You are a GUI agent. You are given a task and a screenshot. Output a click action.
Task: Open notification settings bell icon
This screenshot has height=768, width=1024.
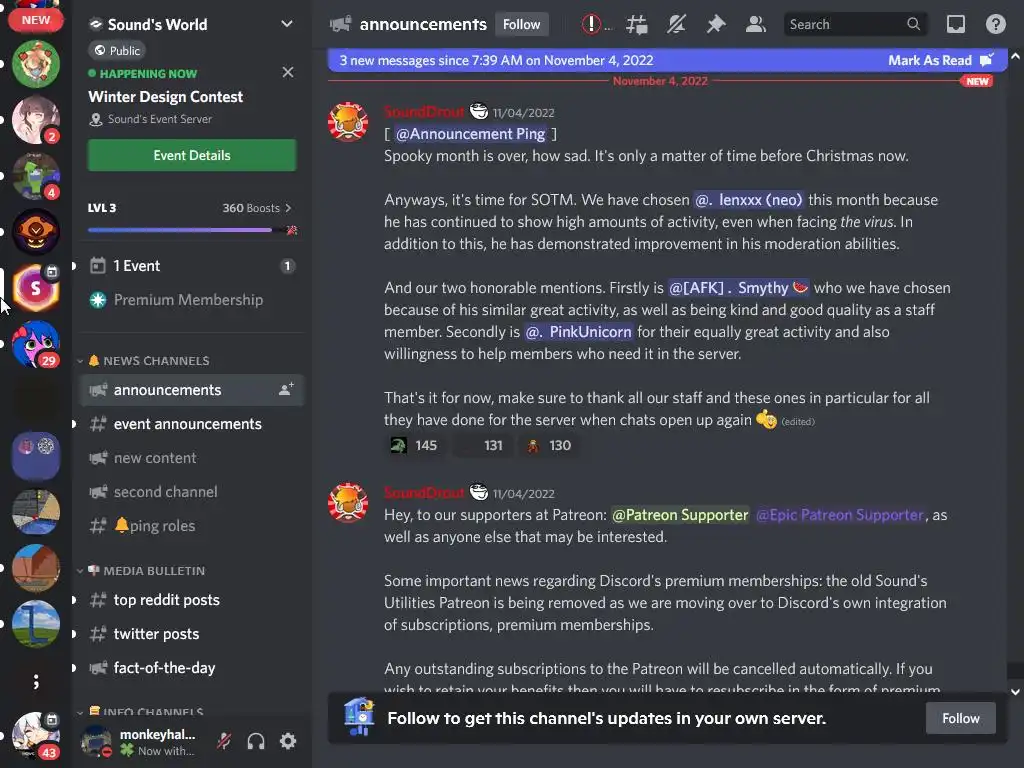click(x=676, y=25)
